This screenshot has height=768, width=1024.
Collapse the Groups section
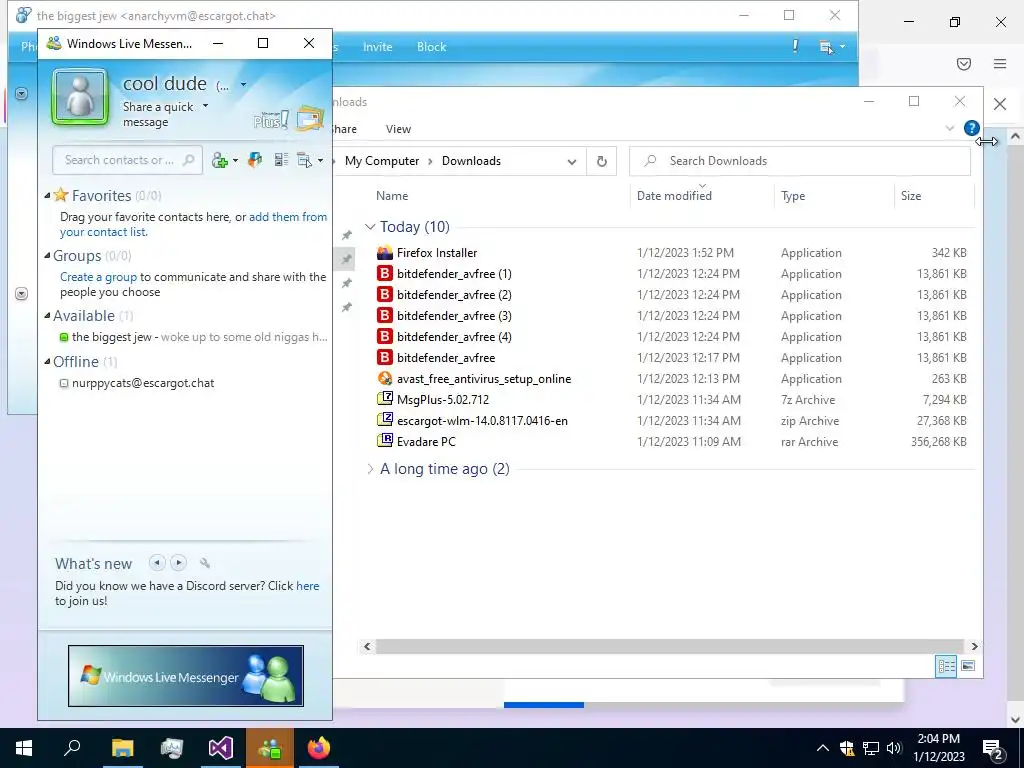(x=47, y=255)
